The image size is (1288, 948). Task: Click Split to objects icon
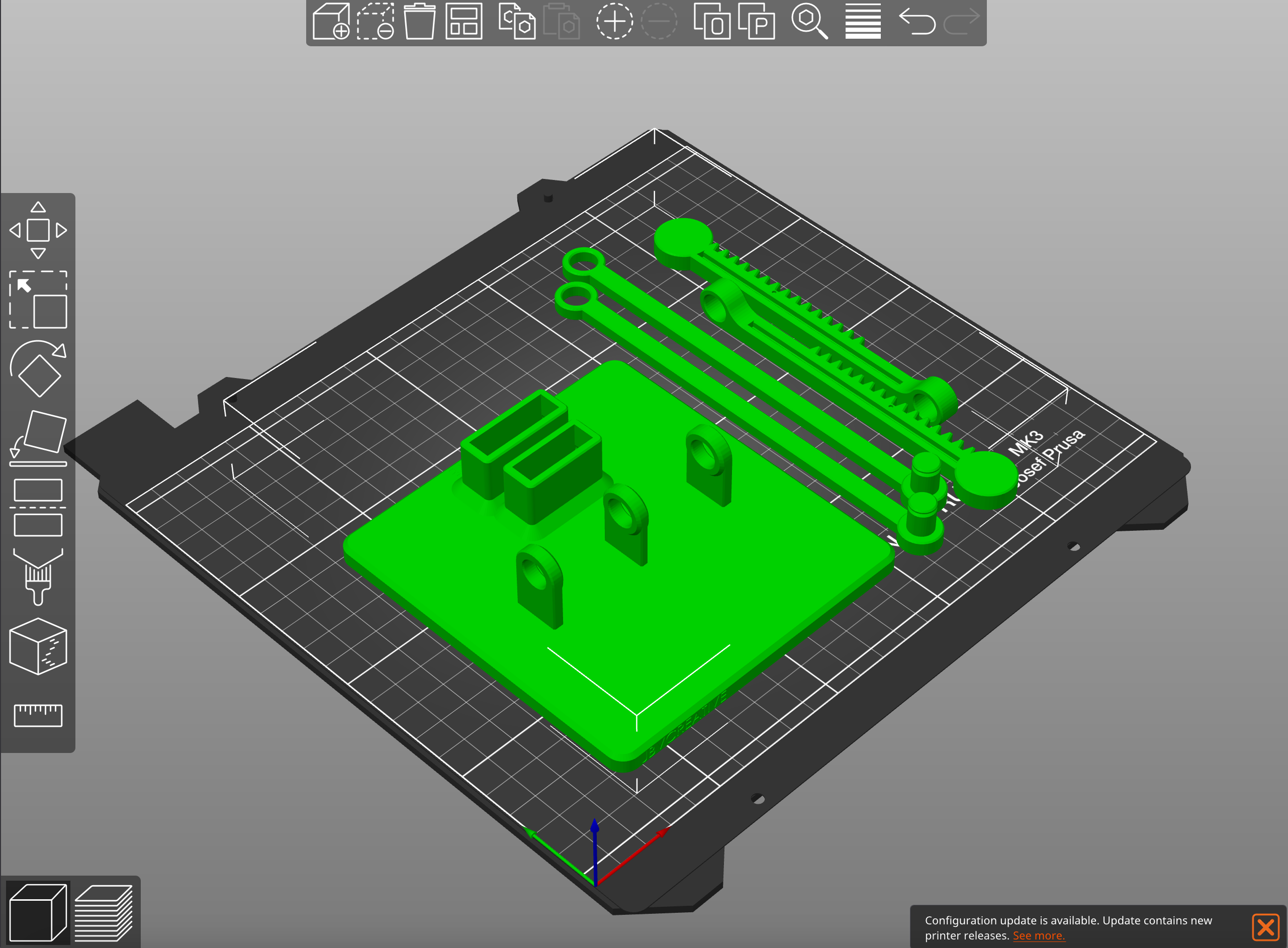click(712, 22)
